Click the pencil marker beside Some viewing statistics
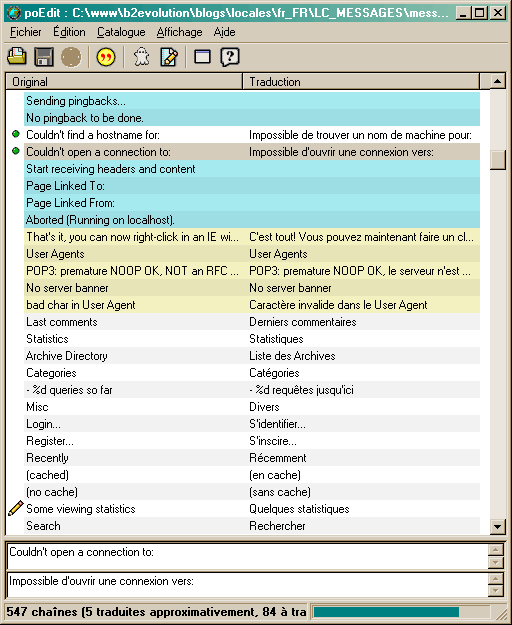512x625 pixels. [16, 509]
